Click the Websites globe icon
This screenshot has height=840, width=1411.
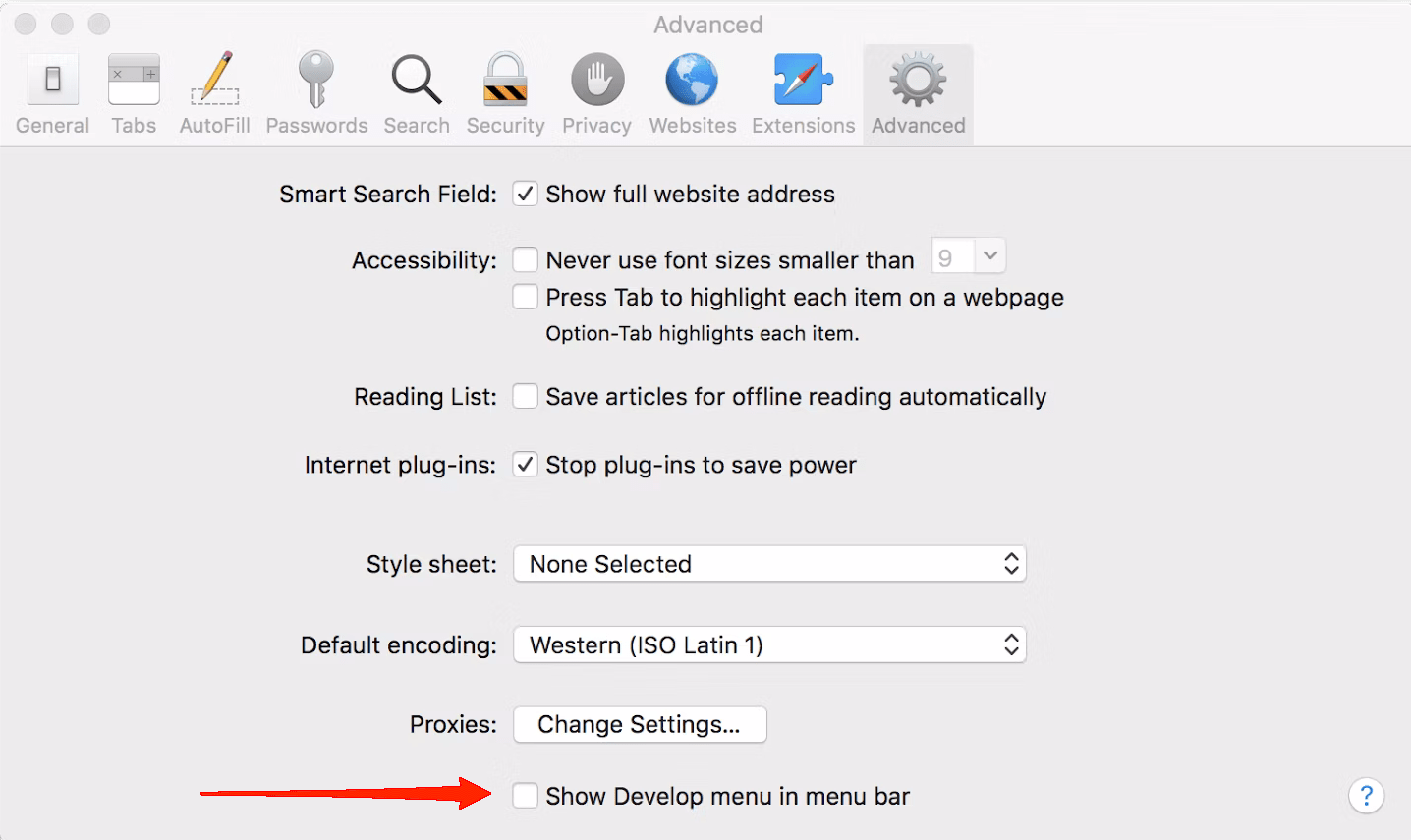(692, 79)
